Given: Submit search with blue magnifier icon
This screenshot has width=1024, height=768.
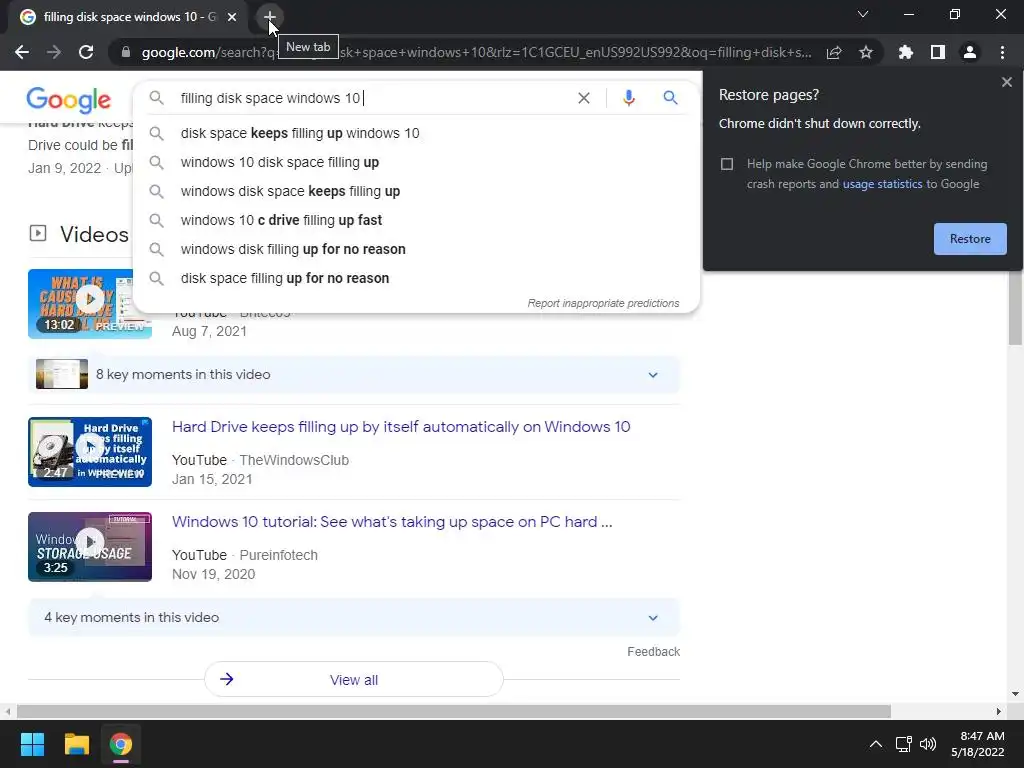Looking at the screenshot, I should point(670,98).
